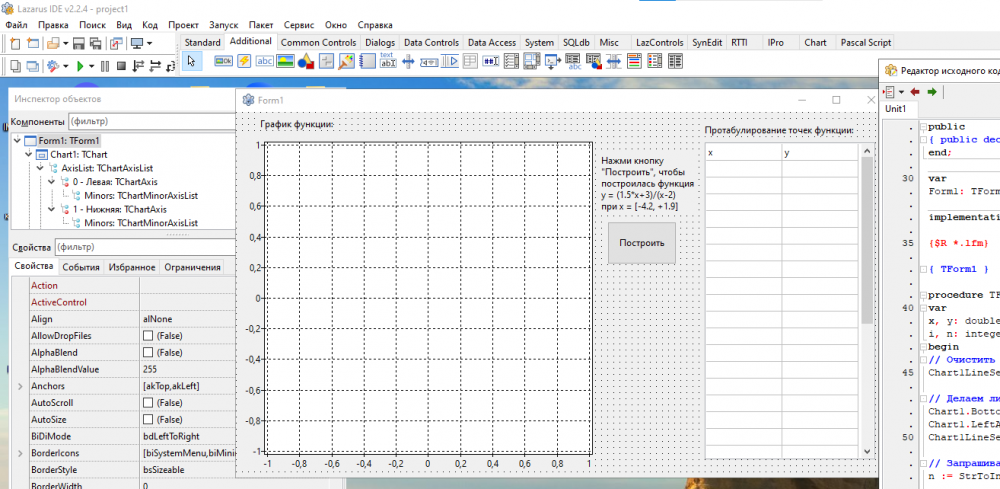Click the green forward arrow in source editor
1000x489 pixels.
pyautogui.click(x=932, y=91)
